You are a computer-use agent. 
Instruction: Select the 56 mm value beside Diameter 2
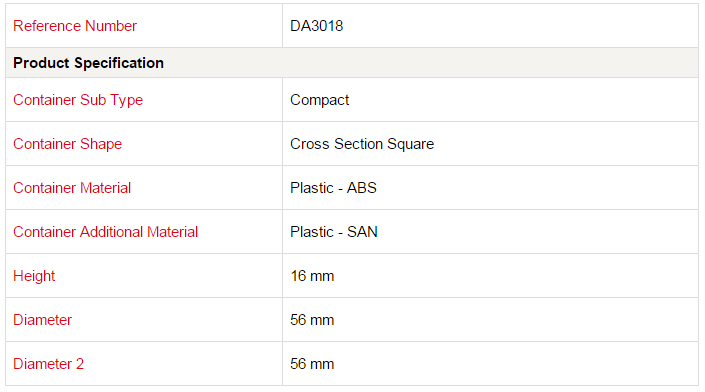tap(312, 364)
